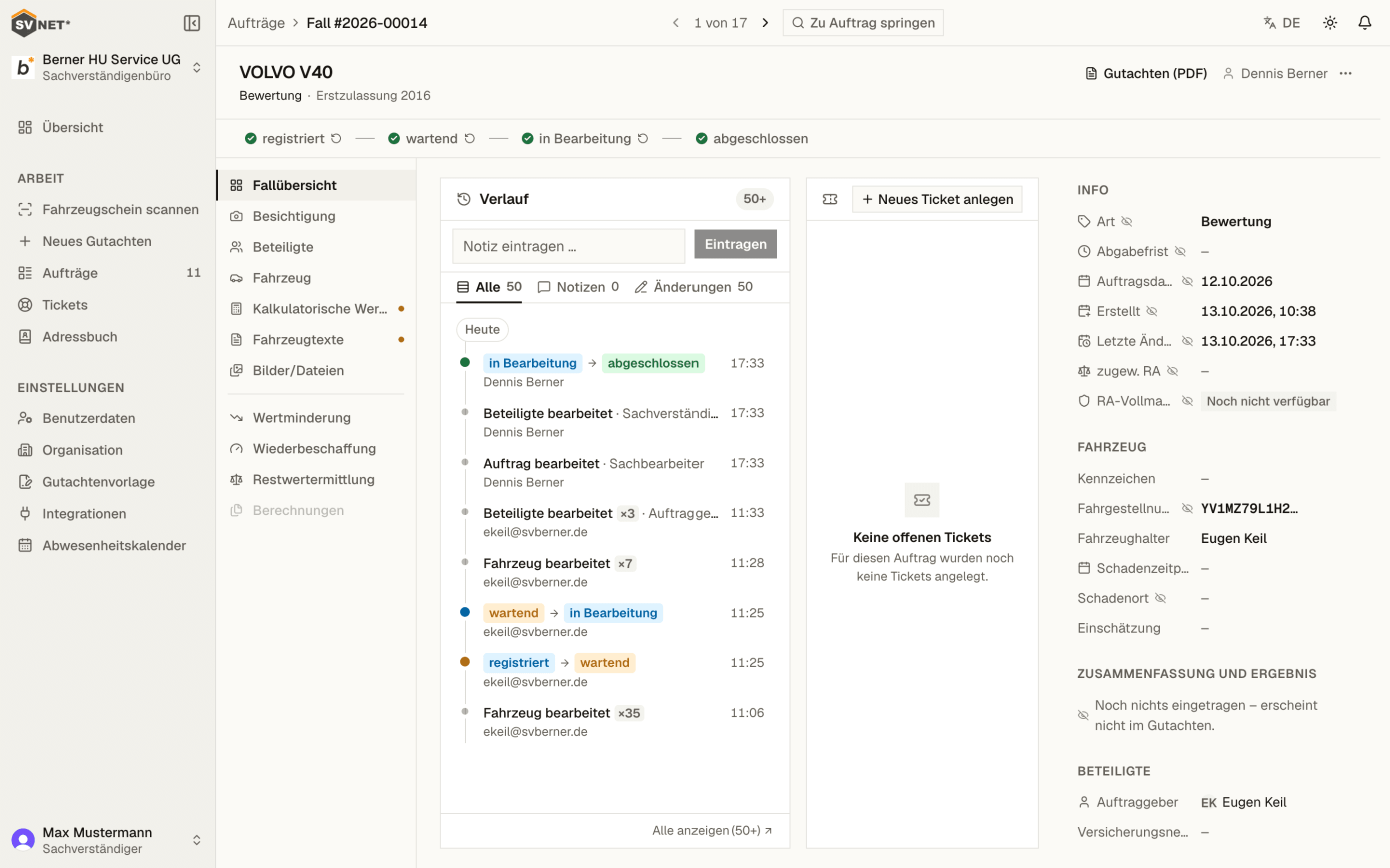Revert status wartend reset icon
This screenshot has width=1390, height=868.
click(x=469, y=138)
